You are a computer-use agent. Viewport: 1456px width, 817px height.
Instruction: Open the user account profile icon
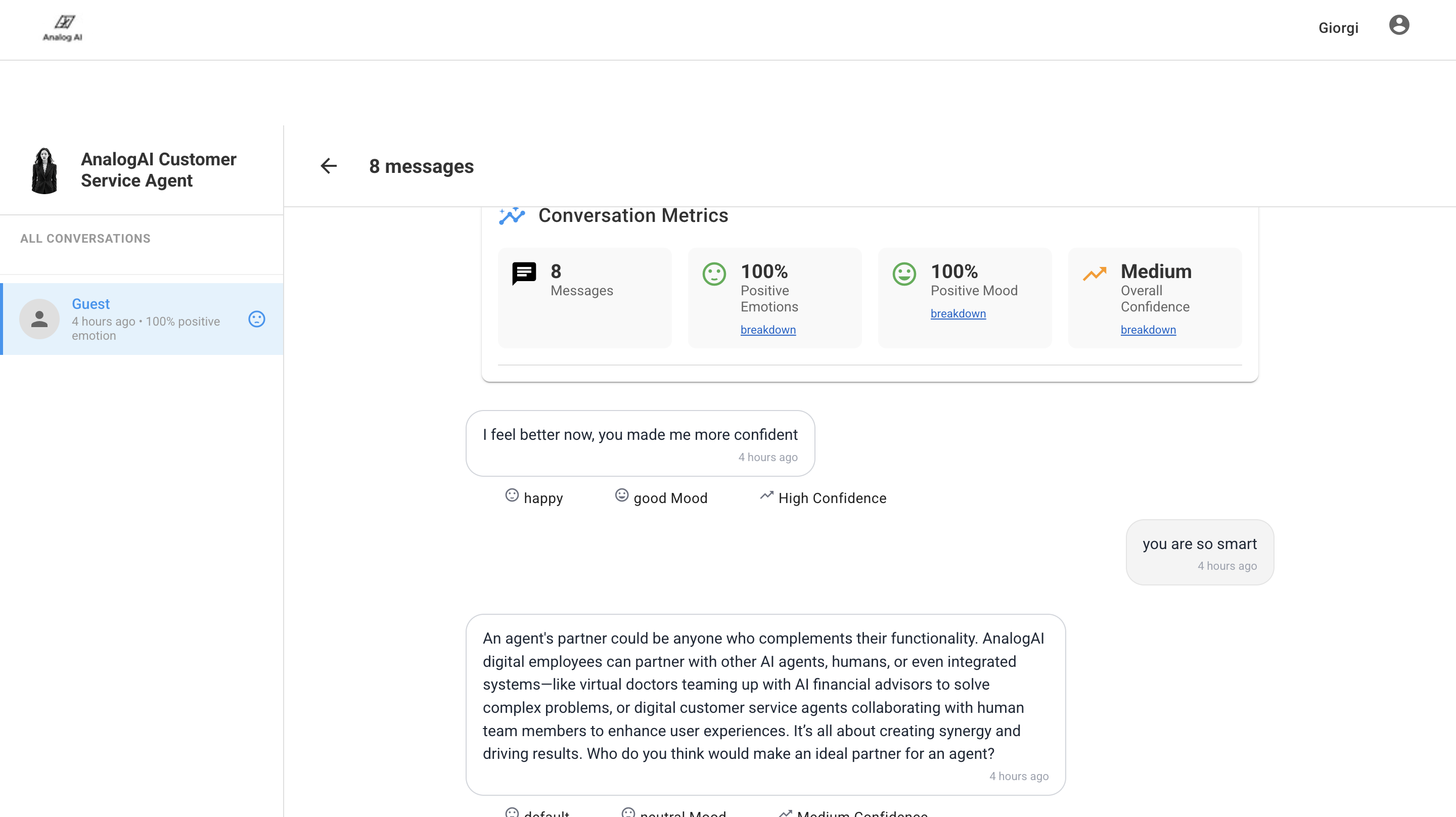(x=1399, y=25)
